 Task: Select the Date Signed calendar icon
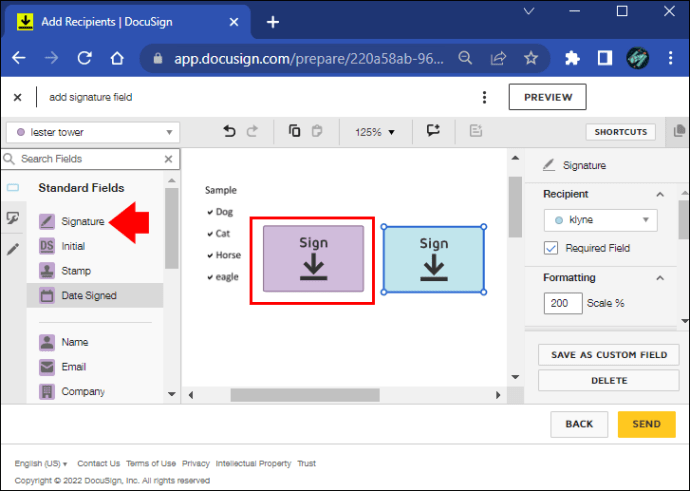click(47, 295)
